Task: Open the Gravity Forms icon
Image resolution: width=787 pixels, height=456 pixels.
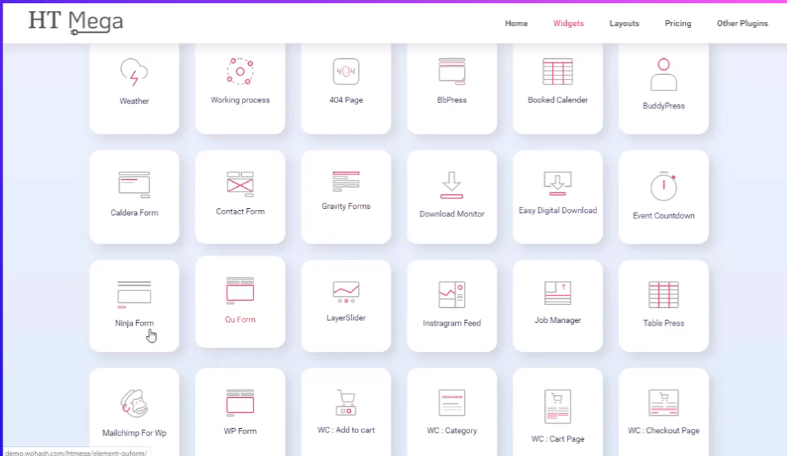Action: [346, 181]
